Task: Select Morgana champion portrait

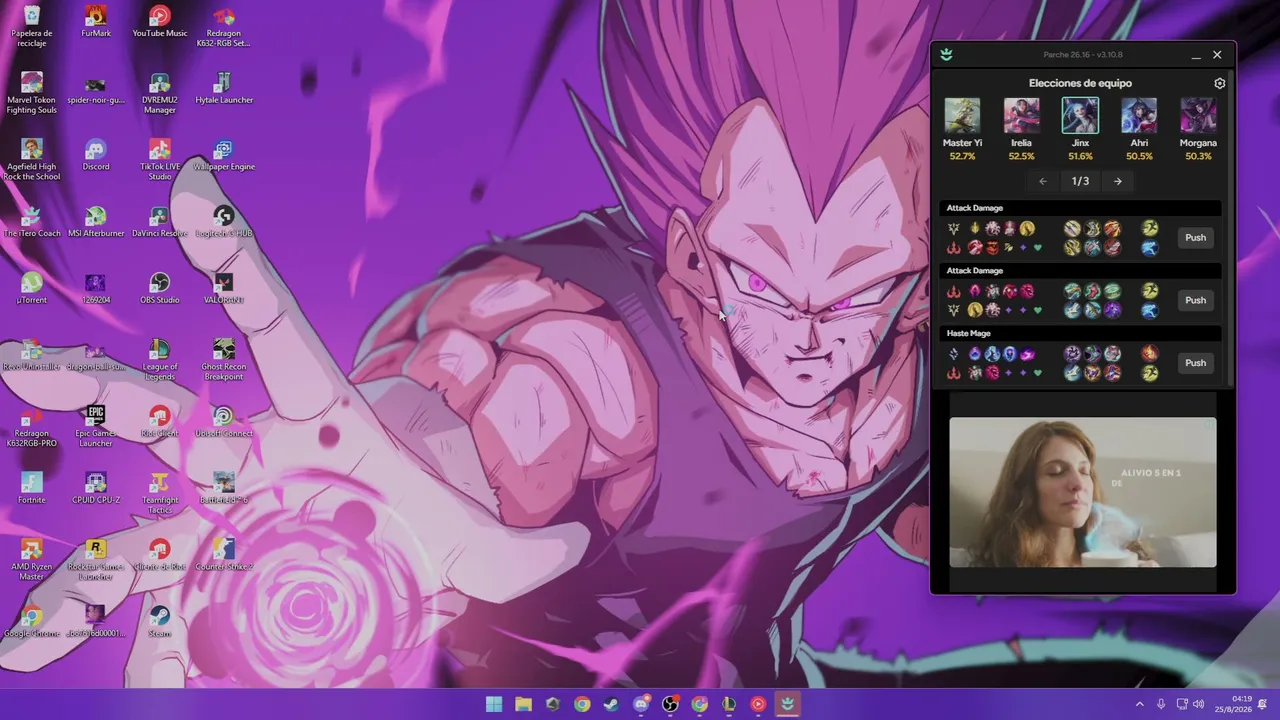Action: (1198, 116)
